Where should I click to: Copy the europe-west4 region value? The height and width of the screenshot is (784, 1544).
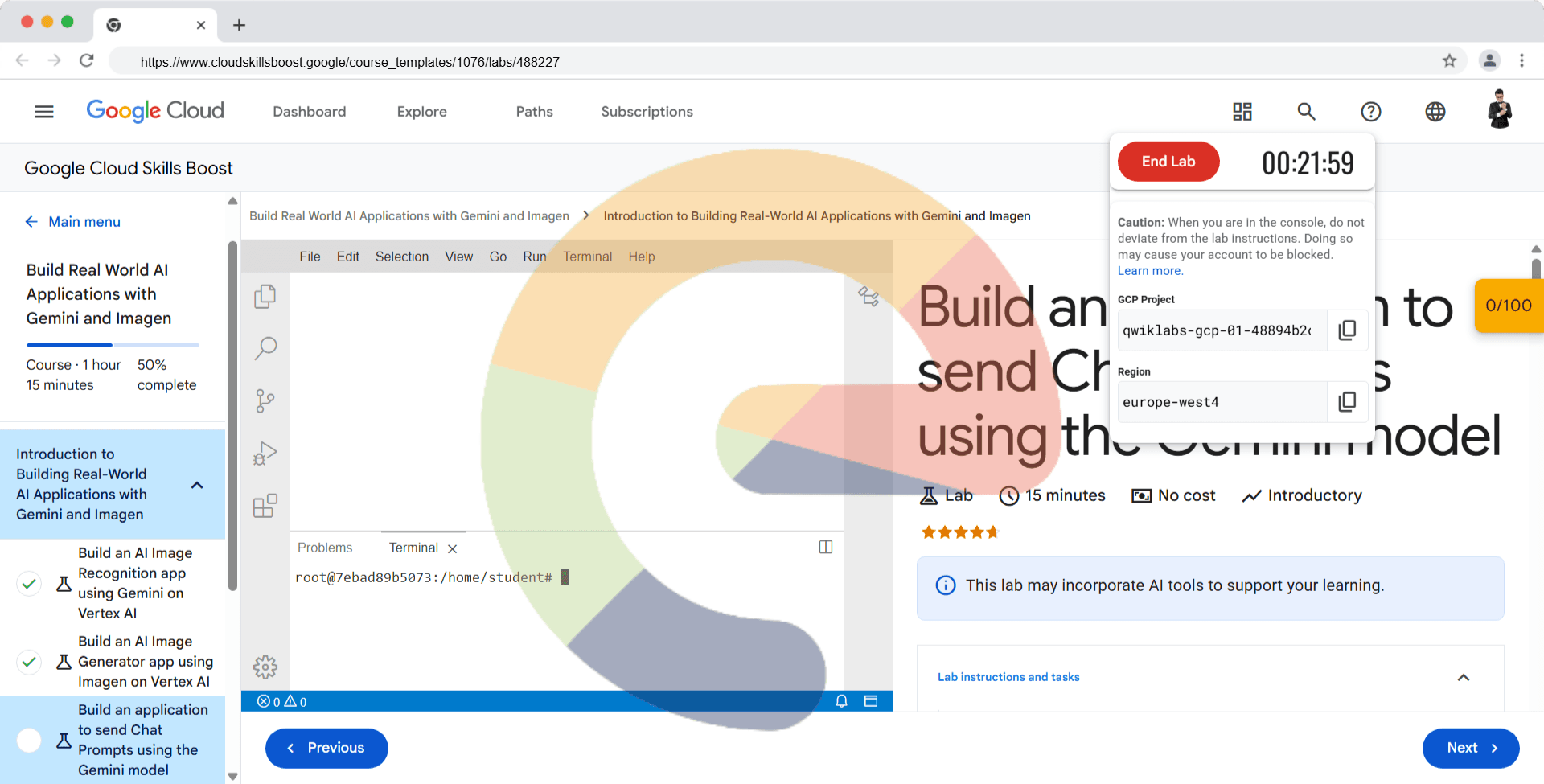[x=1347, y=402]
